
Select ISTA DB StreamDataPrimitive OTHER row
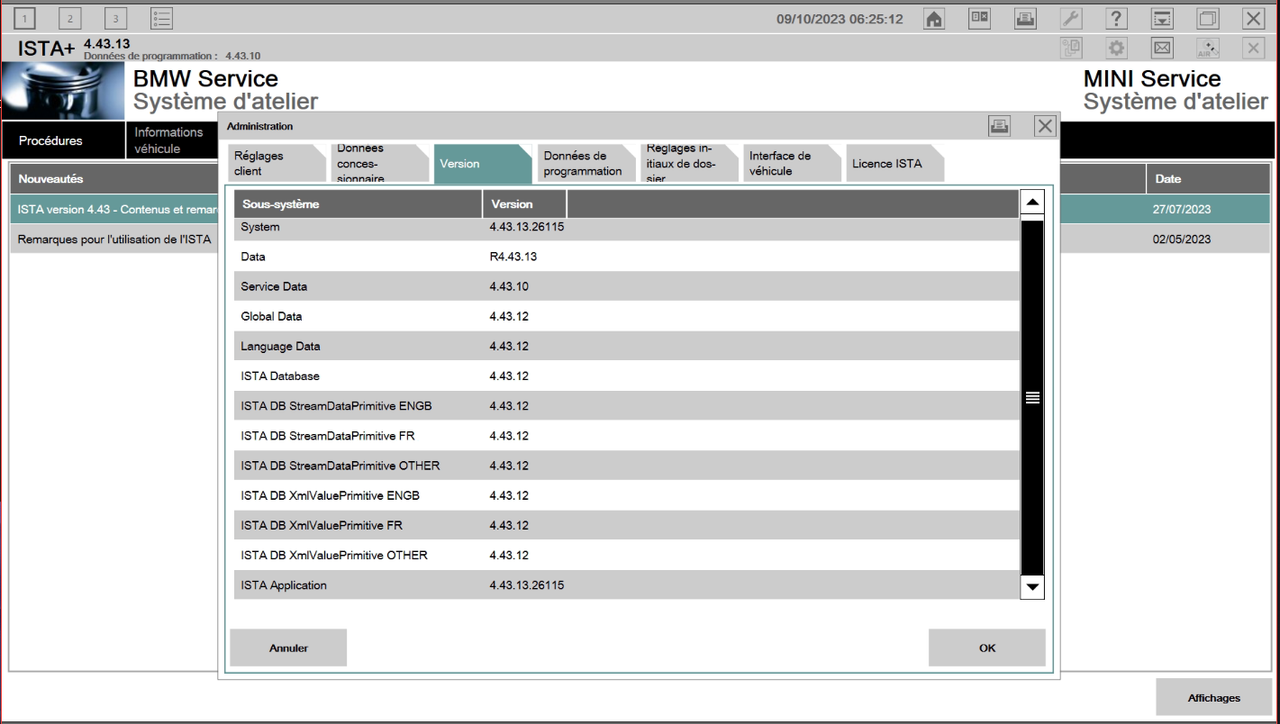pyautogui.click(x=627, y=465)
